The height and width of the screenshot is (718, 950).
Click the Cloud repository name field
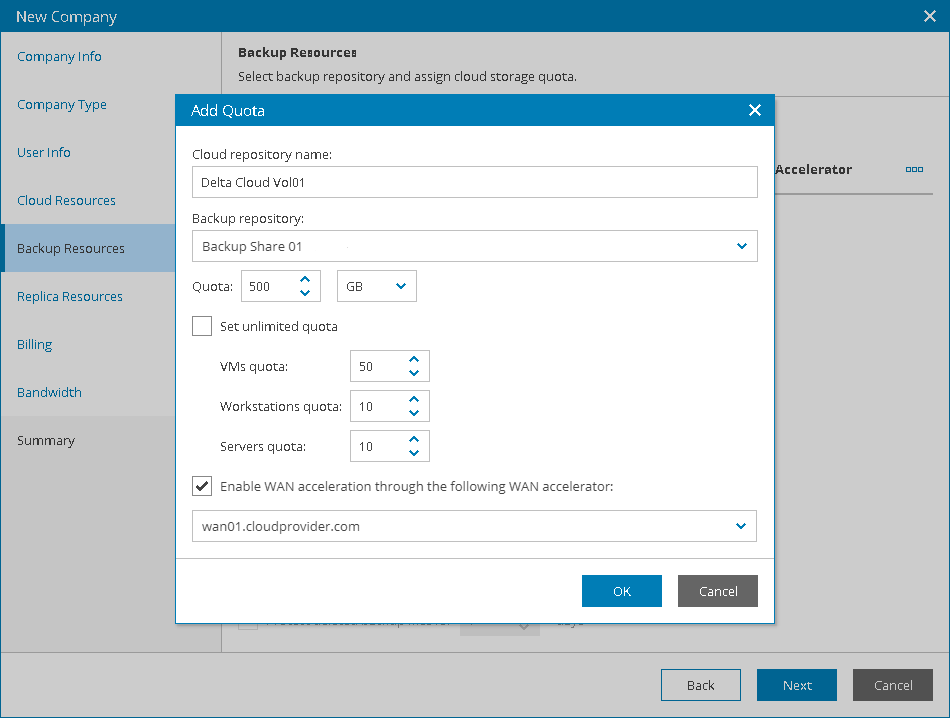pyautogui.click(x=474, y=182)
